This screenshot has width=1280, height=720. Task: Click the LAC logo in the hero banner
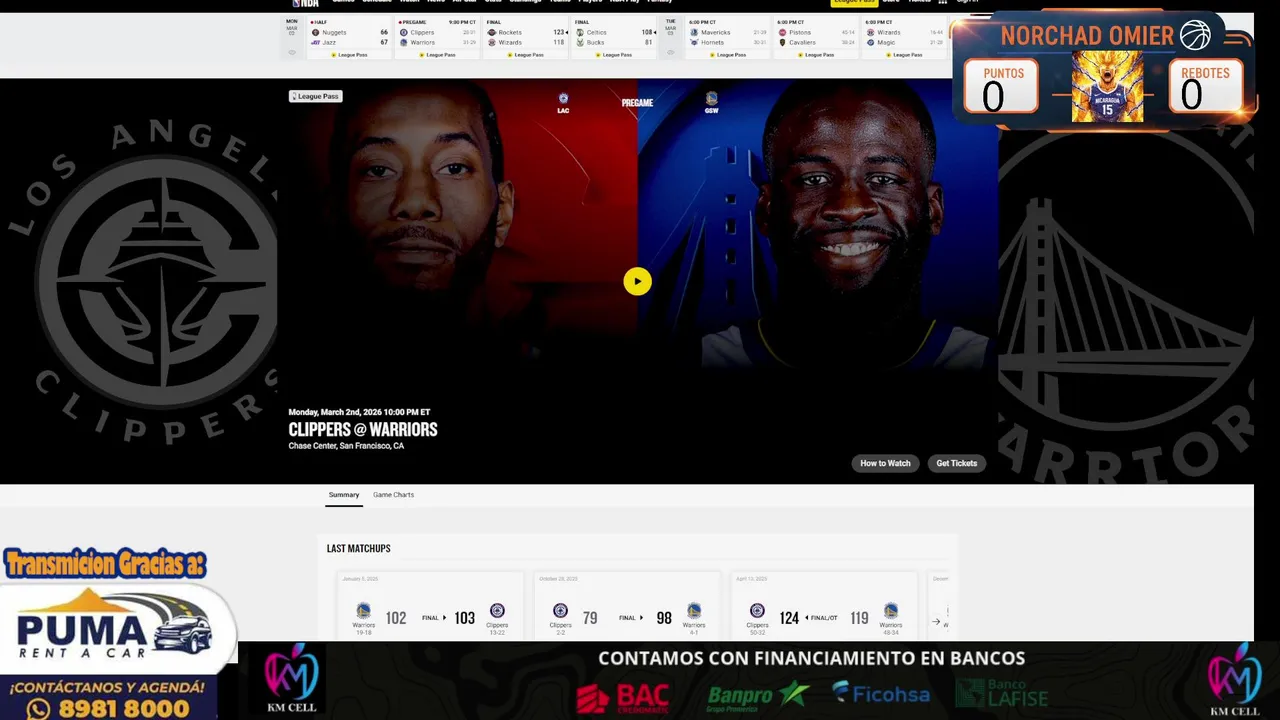point(563,98)
